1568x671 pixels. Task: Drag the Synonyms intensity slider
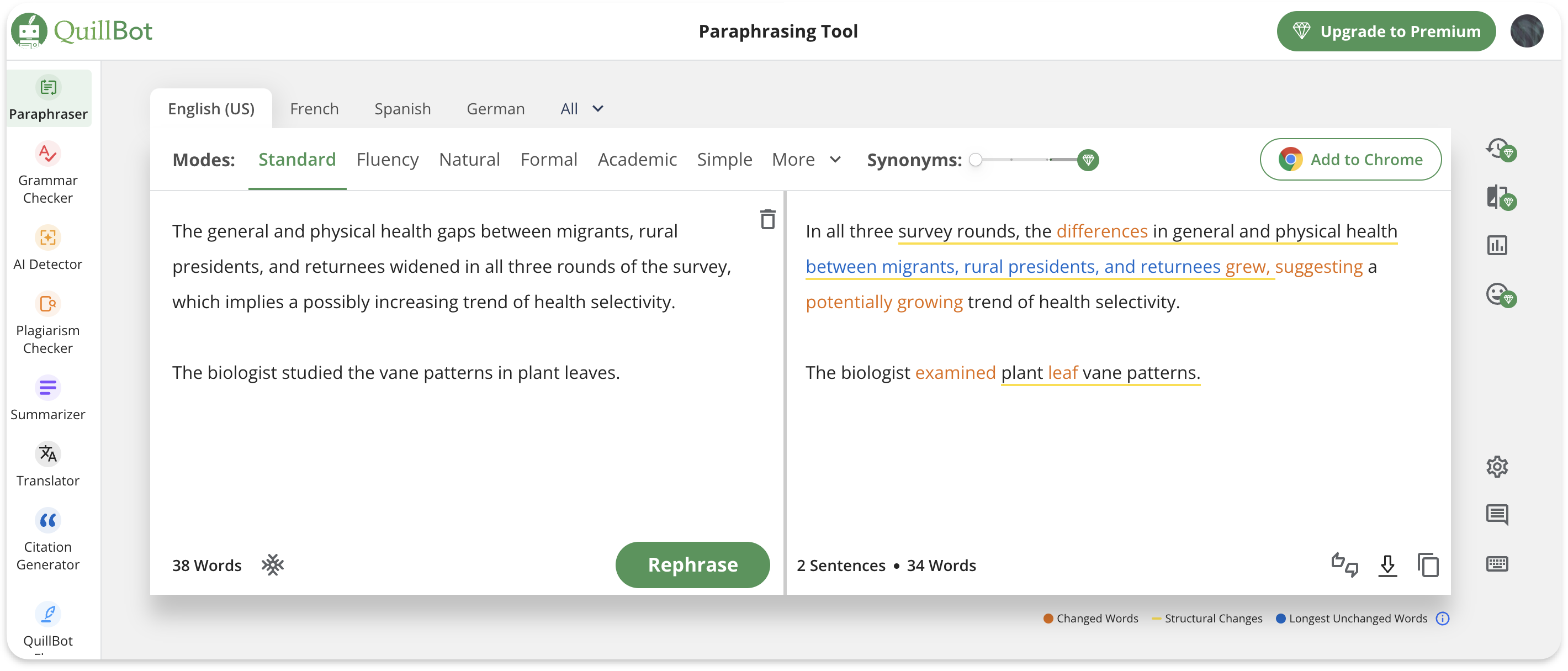click(x=974, y=159)
